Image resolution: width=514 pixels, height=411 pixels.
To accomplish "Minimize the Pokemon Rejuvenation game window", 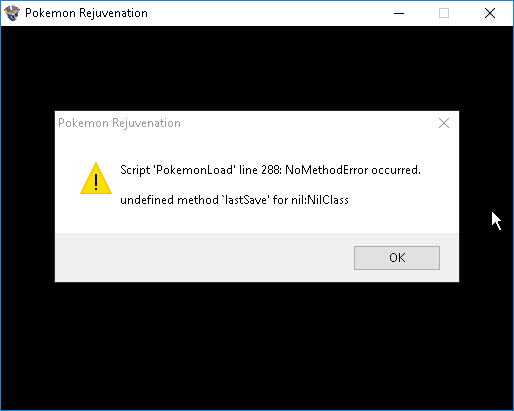I will click(x=399, y=13).
